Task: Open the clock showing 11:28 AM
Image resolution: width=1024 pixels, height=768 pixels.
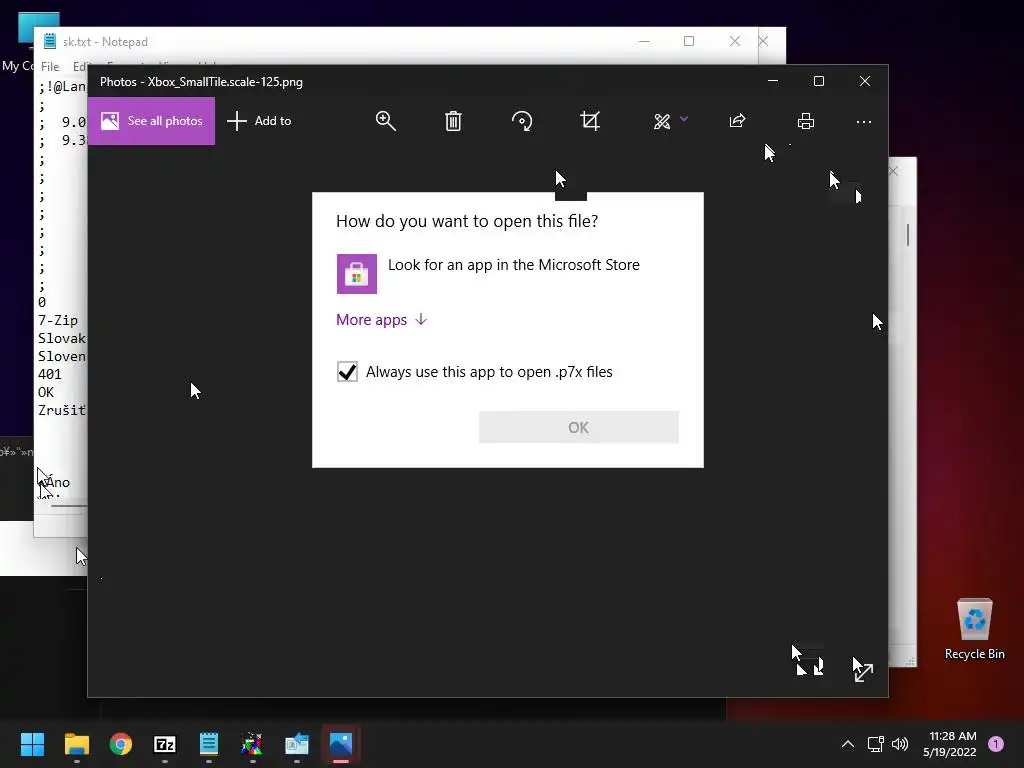Action: [x=950, y=744]
